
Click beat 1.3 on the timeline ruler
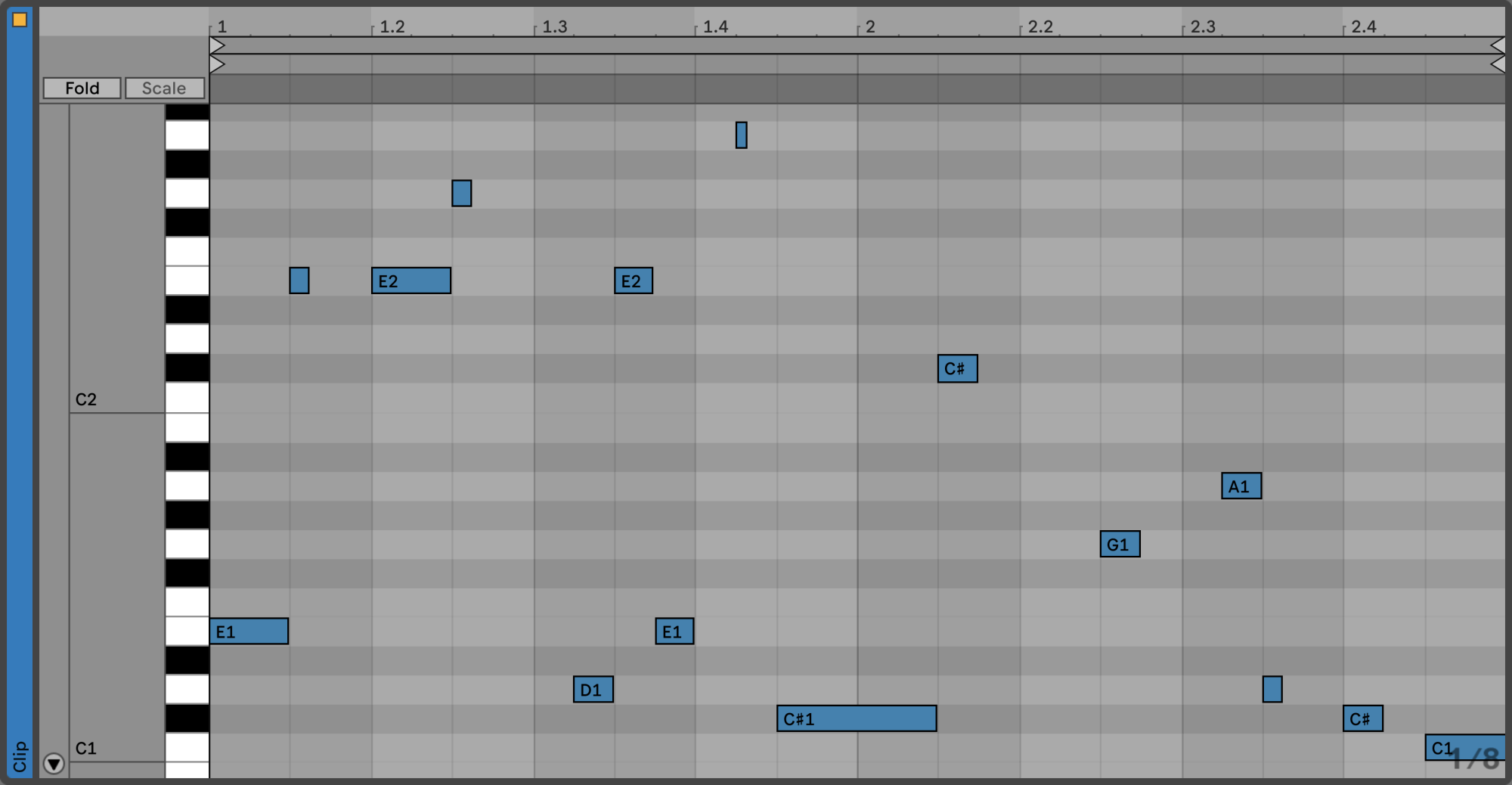pyautogui.click(x=553, y=26)
